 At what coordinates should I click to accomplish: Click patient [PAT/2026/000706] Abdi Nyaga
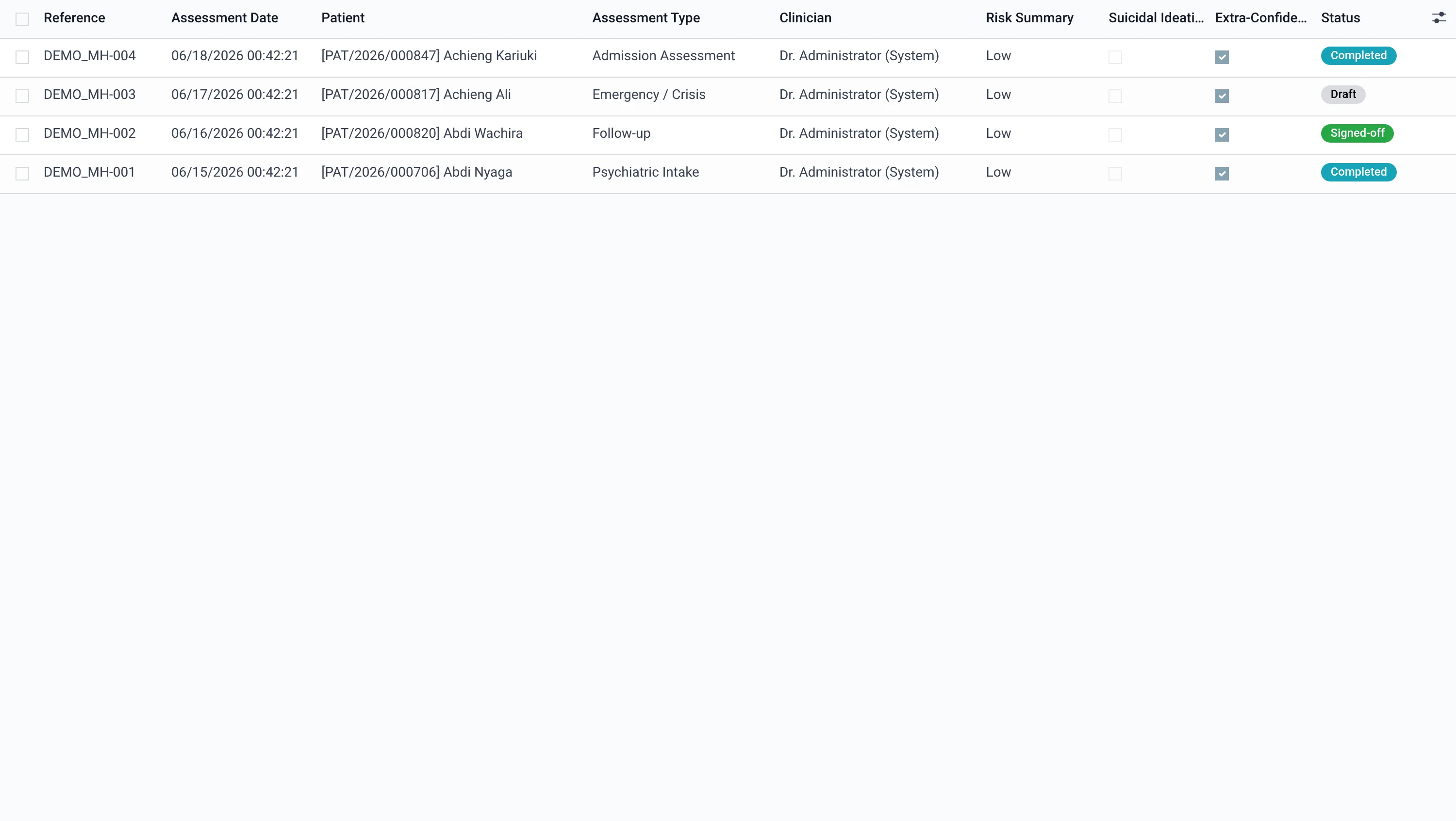416,172
